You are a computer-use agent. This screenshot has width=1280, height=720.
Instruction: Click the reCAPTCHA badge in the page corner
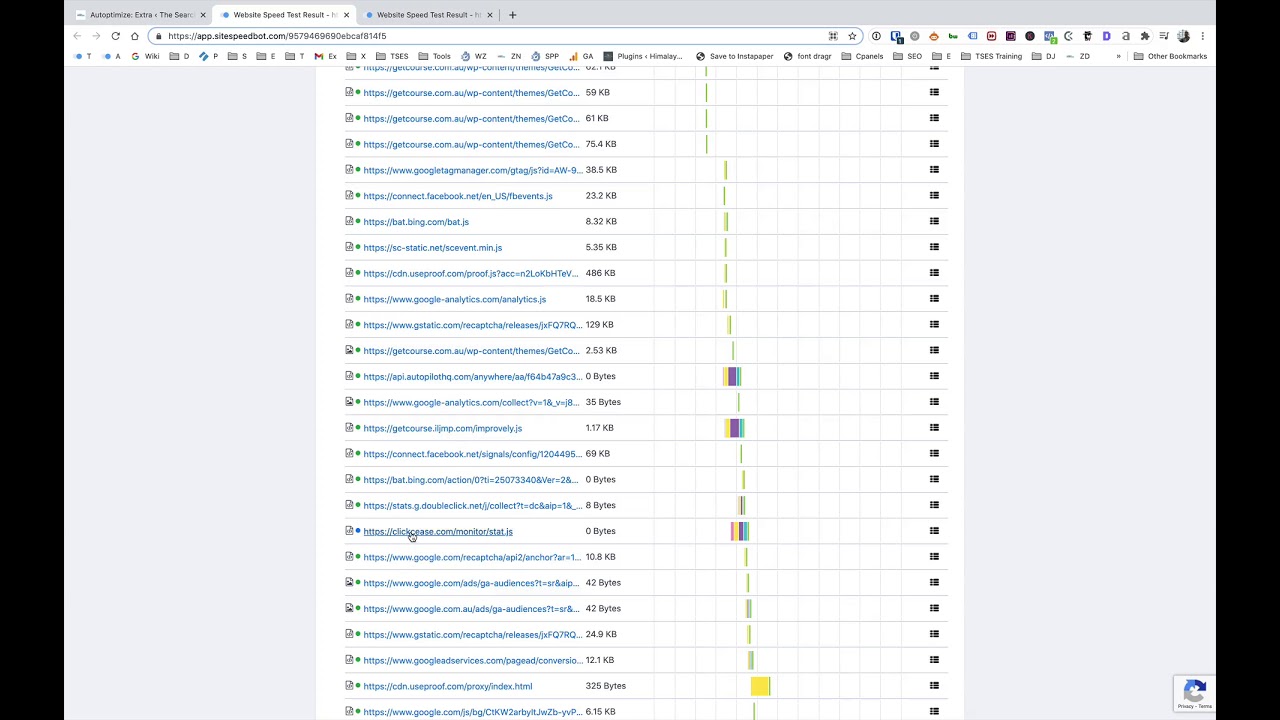point(1195,694)
